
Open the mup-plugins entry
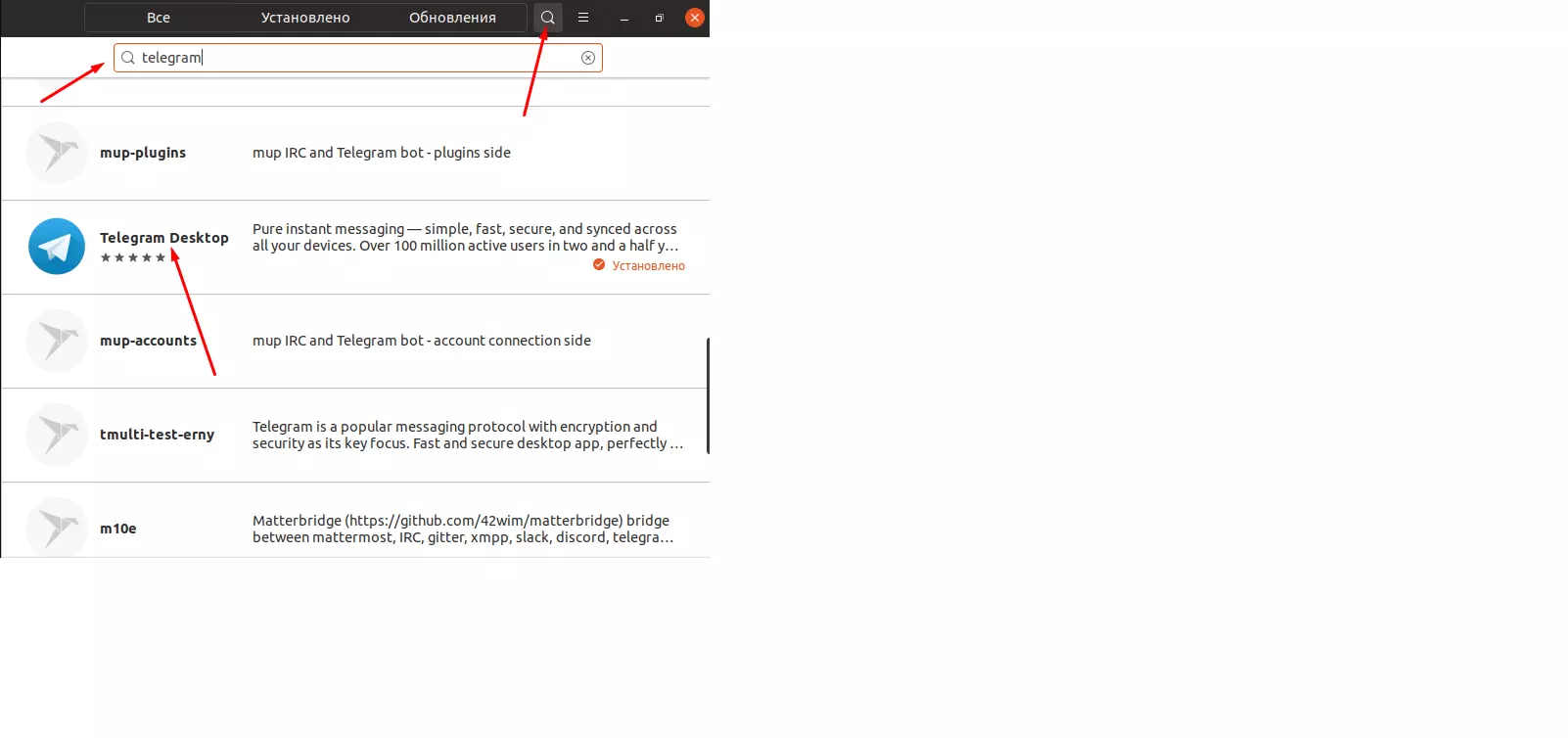[354, 154]
